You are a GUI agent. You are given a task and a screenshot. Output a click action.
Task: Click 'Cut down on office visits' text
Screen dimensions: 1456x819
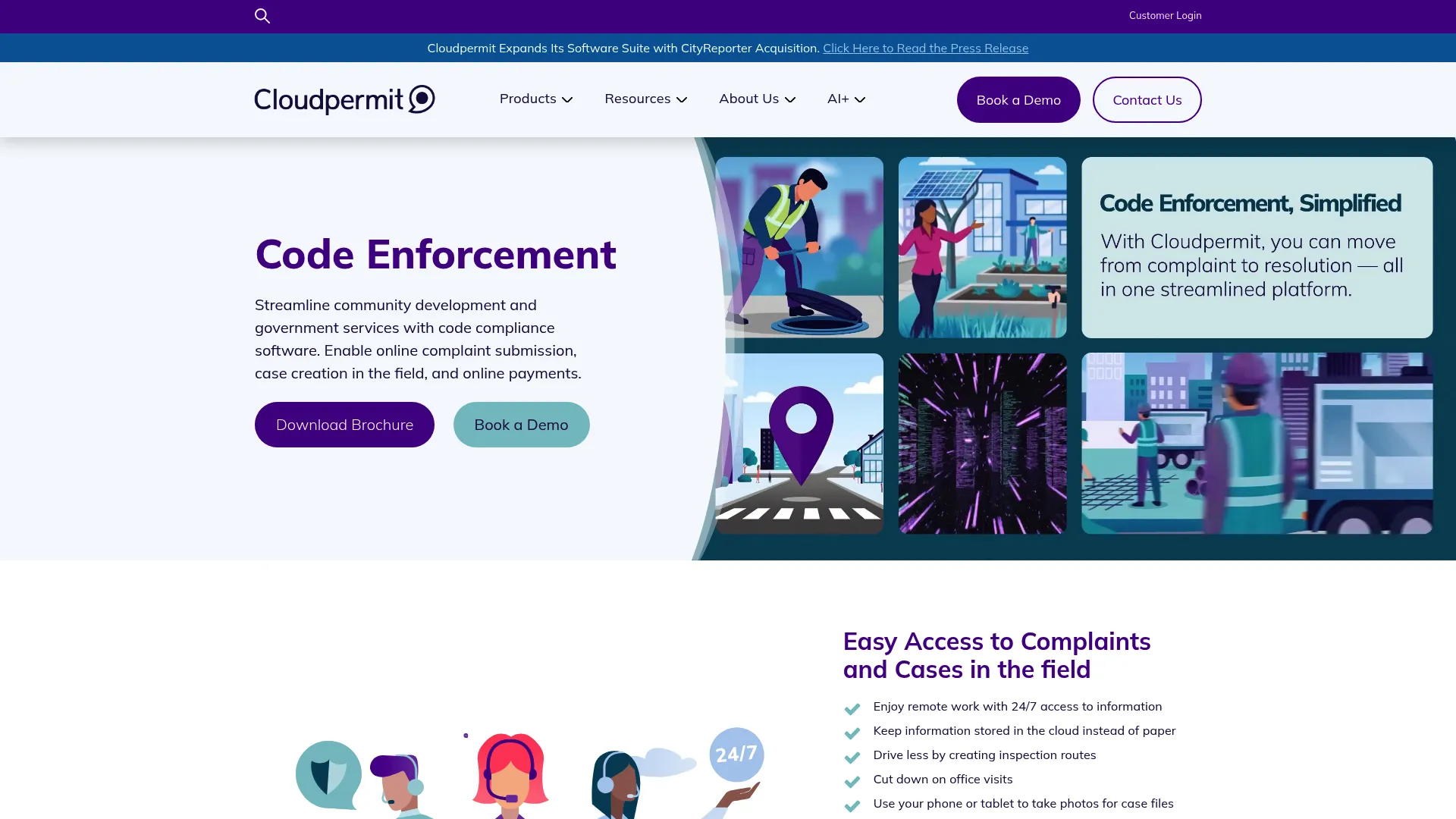[x=943, y=779]
